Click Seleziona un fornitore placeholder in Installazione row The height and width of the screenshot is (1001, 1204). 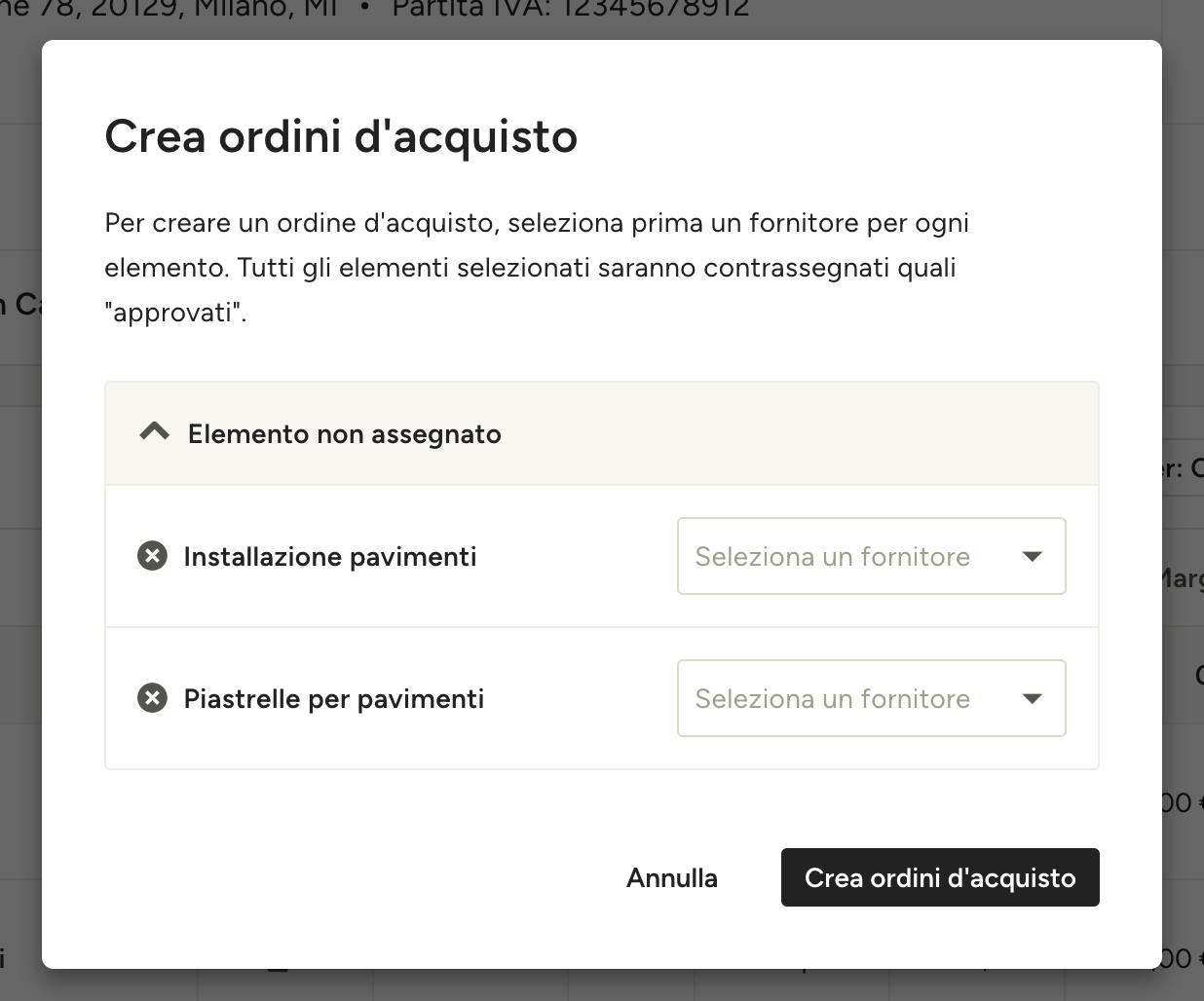coord(833,556)
